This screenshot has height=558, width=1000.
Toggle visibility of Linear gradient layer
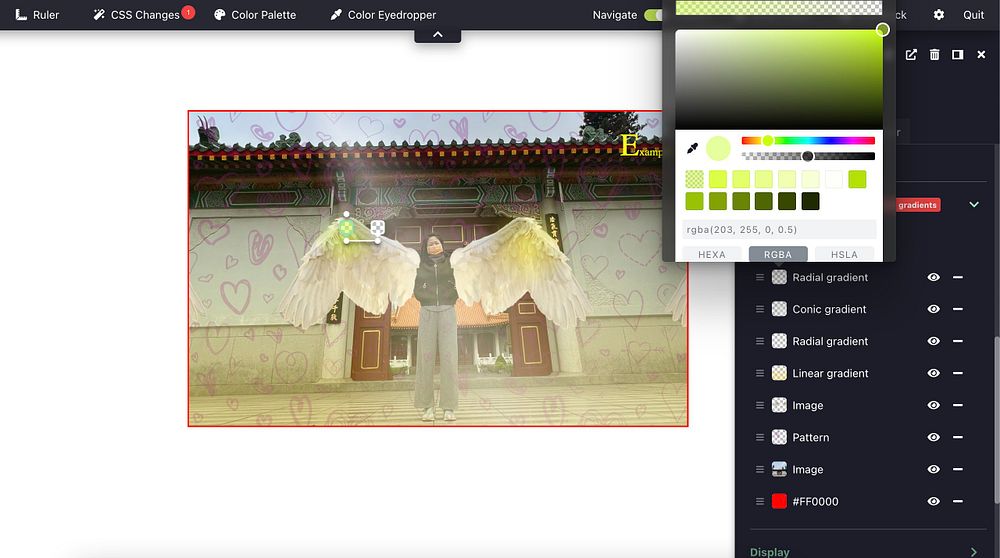pos(934,373)
